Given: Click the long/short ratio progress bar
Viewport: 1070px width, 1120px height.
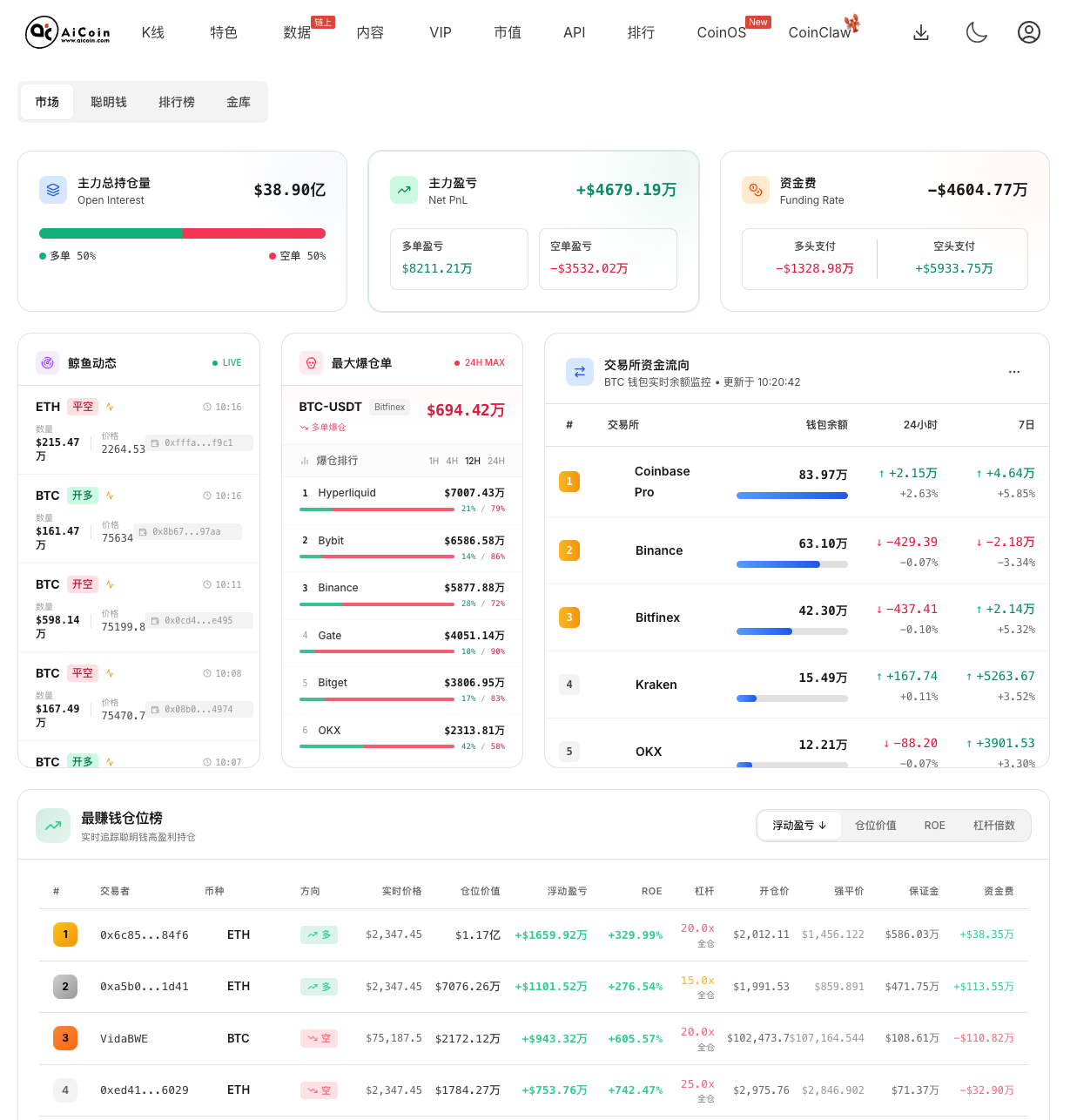Looking at the screenshot, I should point(182,233).
